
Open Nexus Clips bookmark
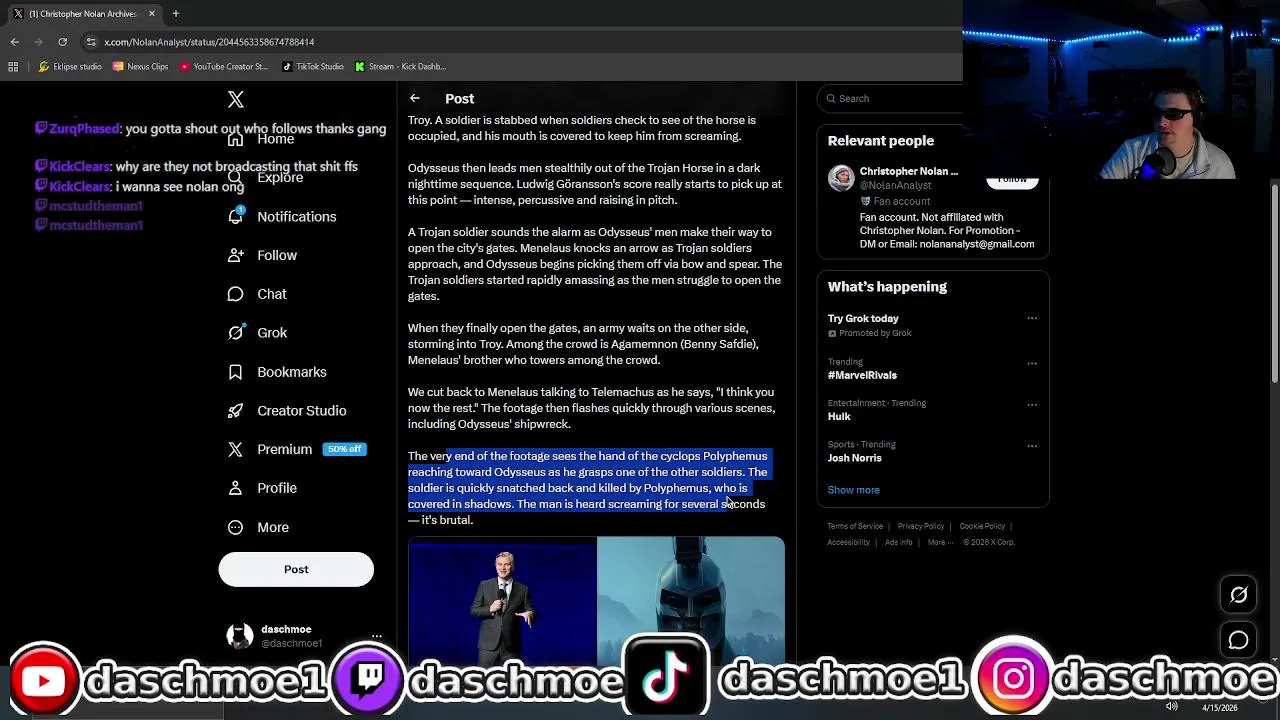[x=141, y=67]
